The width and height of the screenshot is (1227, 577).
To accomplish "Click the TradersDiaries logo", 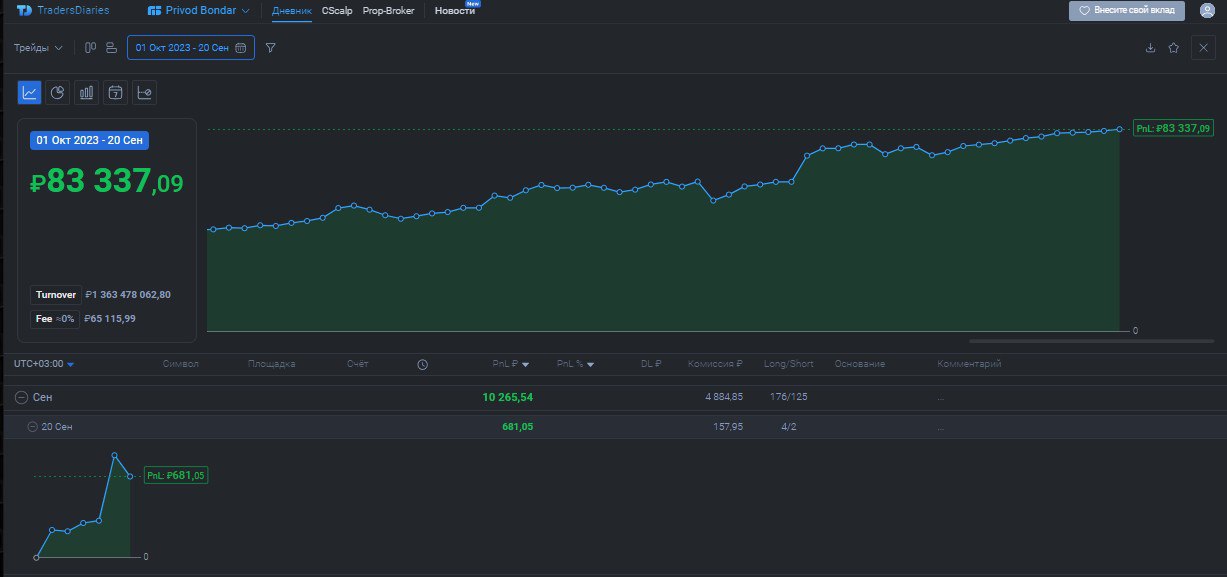I will (63, 10).
